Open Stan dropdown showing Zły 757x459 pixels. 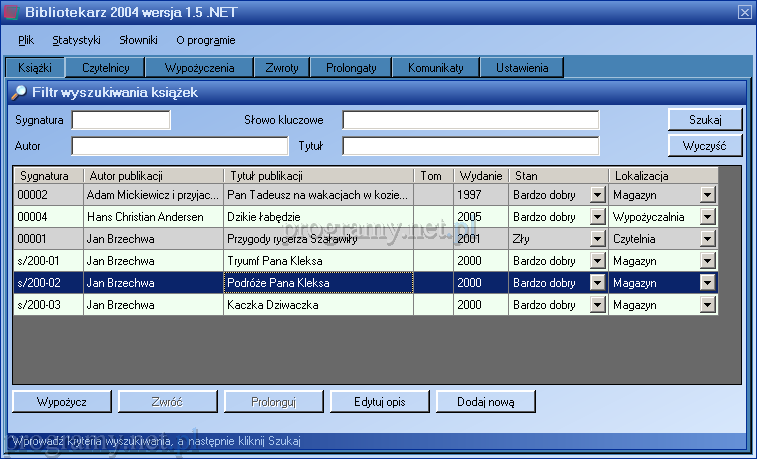[598, 238]
